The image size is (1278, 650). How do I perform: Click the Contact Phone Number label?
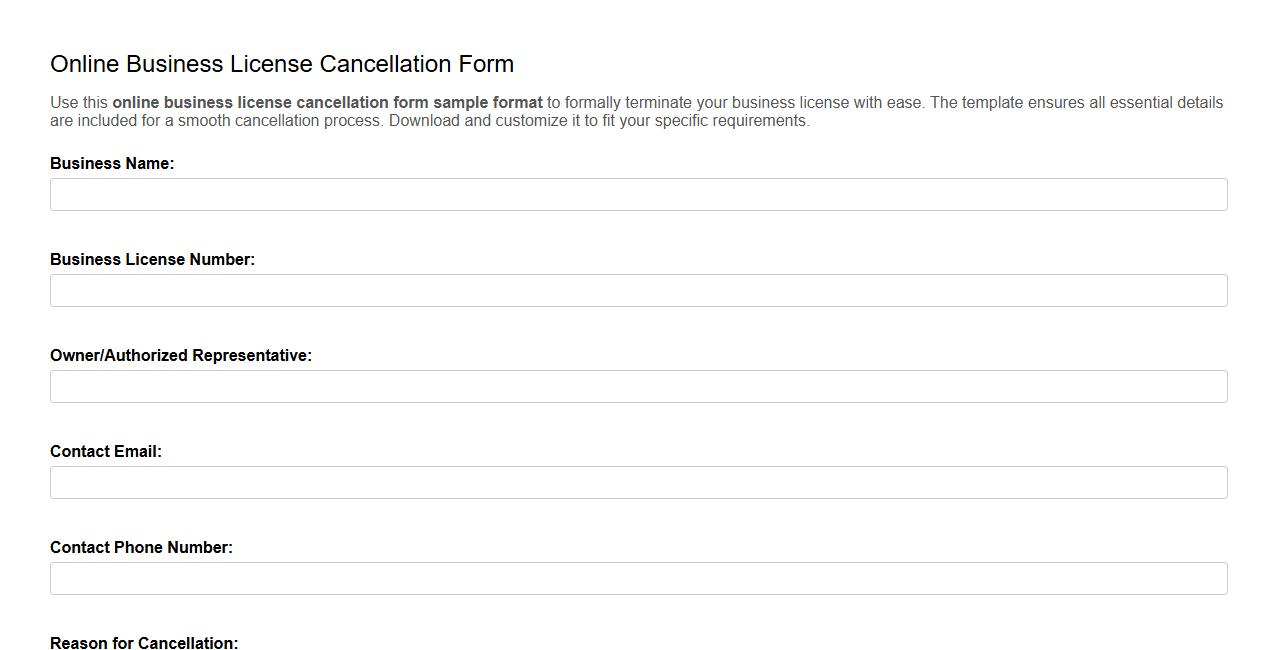pos(141,547)
